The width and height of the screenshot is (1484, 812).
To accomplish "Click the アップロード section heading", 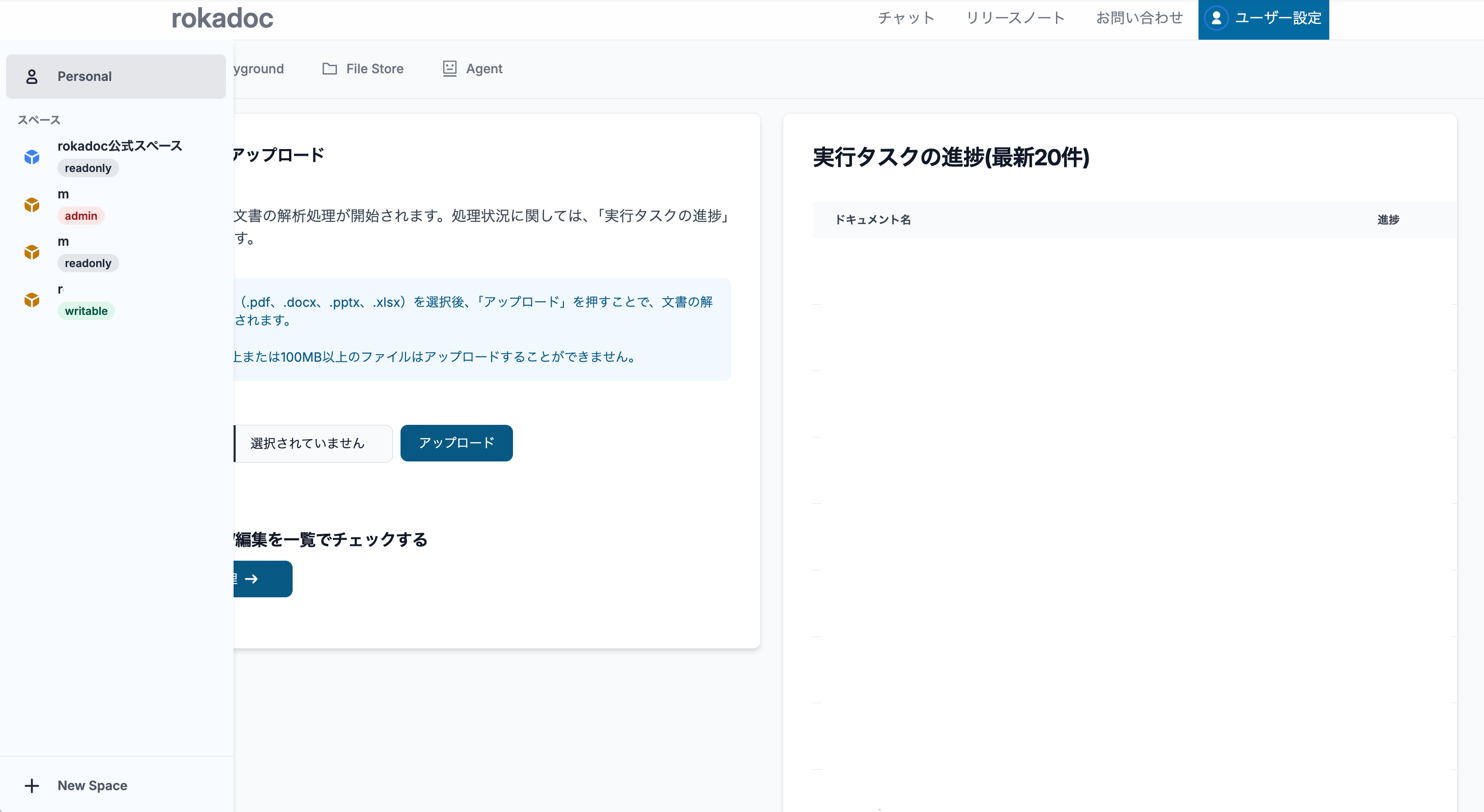I will 279,154.
